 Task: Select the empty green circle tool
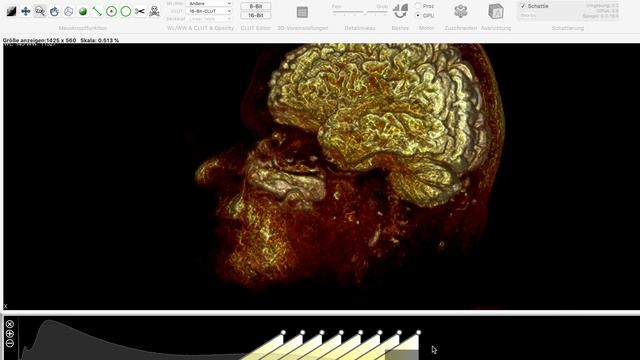[126, 11]
